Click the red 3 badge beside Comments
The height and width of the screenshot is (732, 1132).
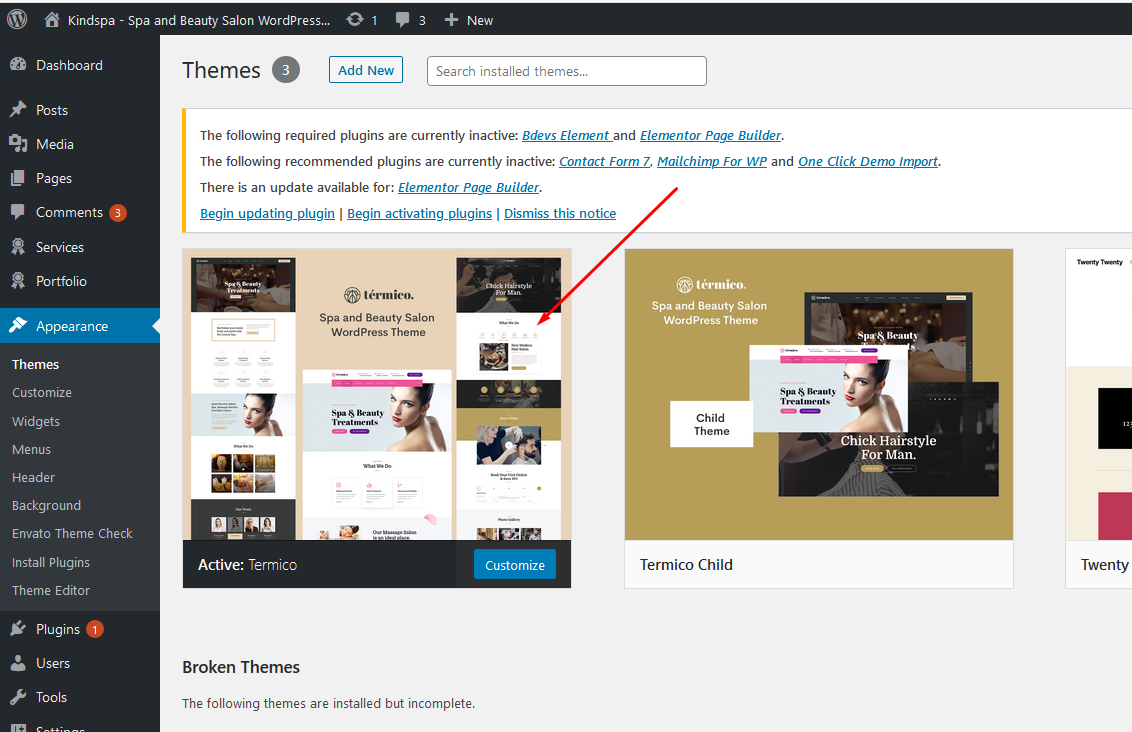pos(118,213)
